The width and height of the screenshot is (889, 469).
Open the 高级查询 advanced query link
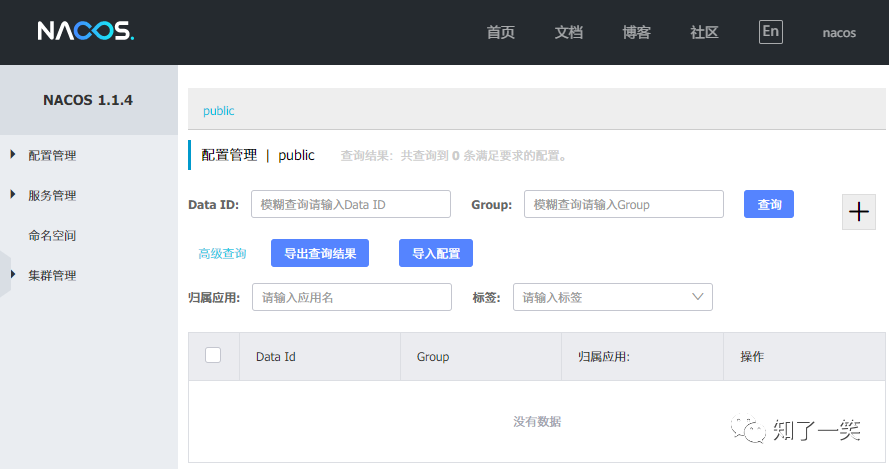pos(222,254)
